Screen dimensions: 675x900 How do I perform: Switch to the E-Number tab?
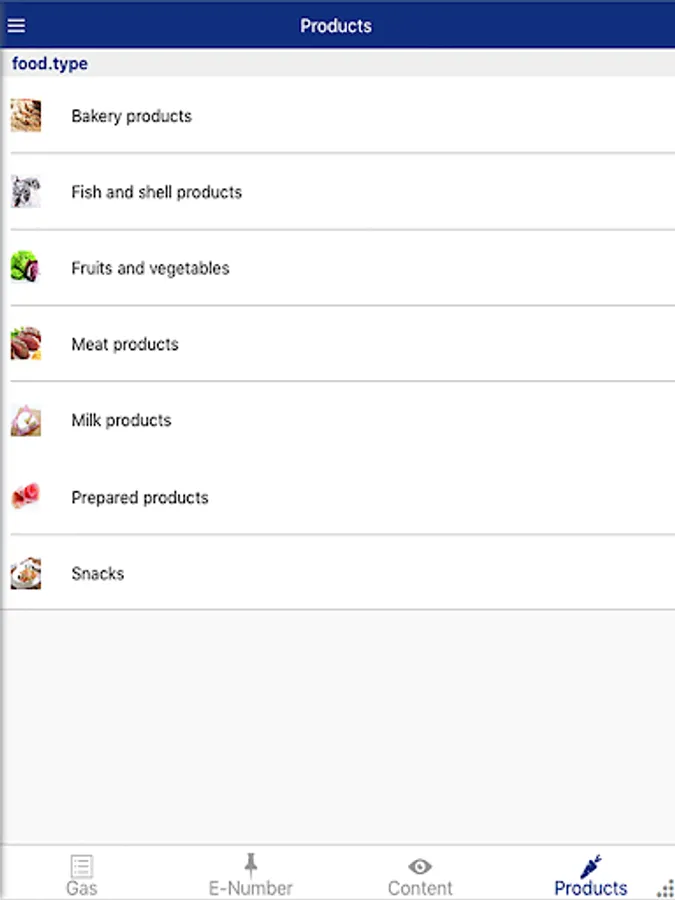250,888
